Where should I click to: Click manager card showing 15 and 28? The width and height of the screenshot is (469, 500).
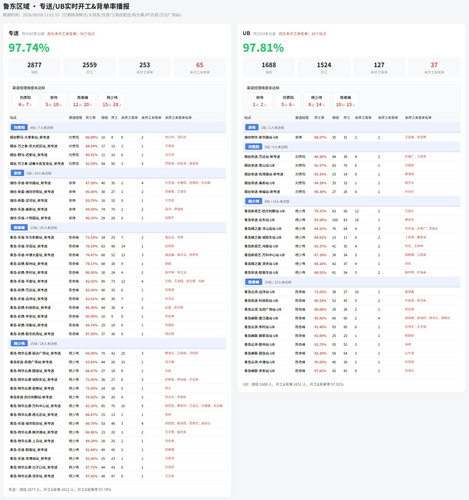tap(112, 101)
